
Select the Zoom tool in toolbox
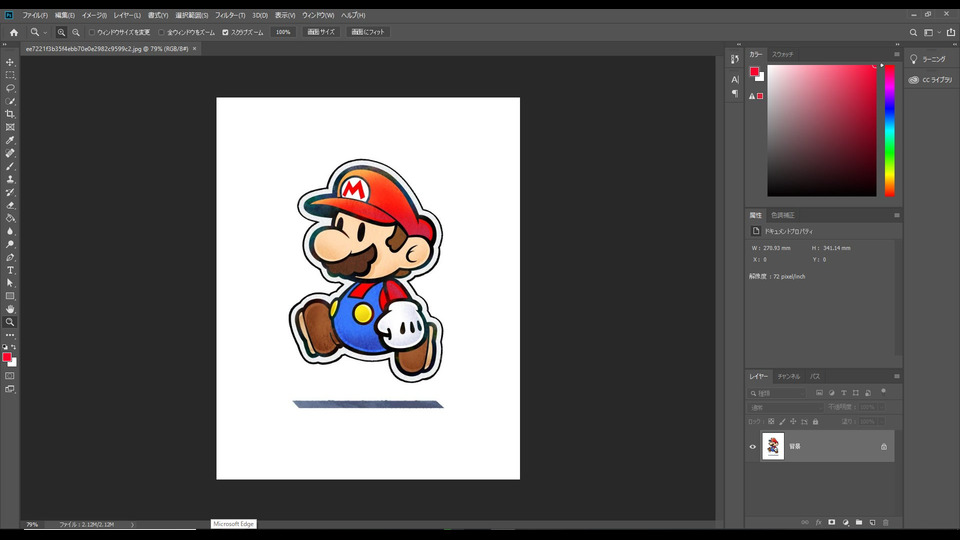pos(10,322)
